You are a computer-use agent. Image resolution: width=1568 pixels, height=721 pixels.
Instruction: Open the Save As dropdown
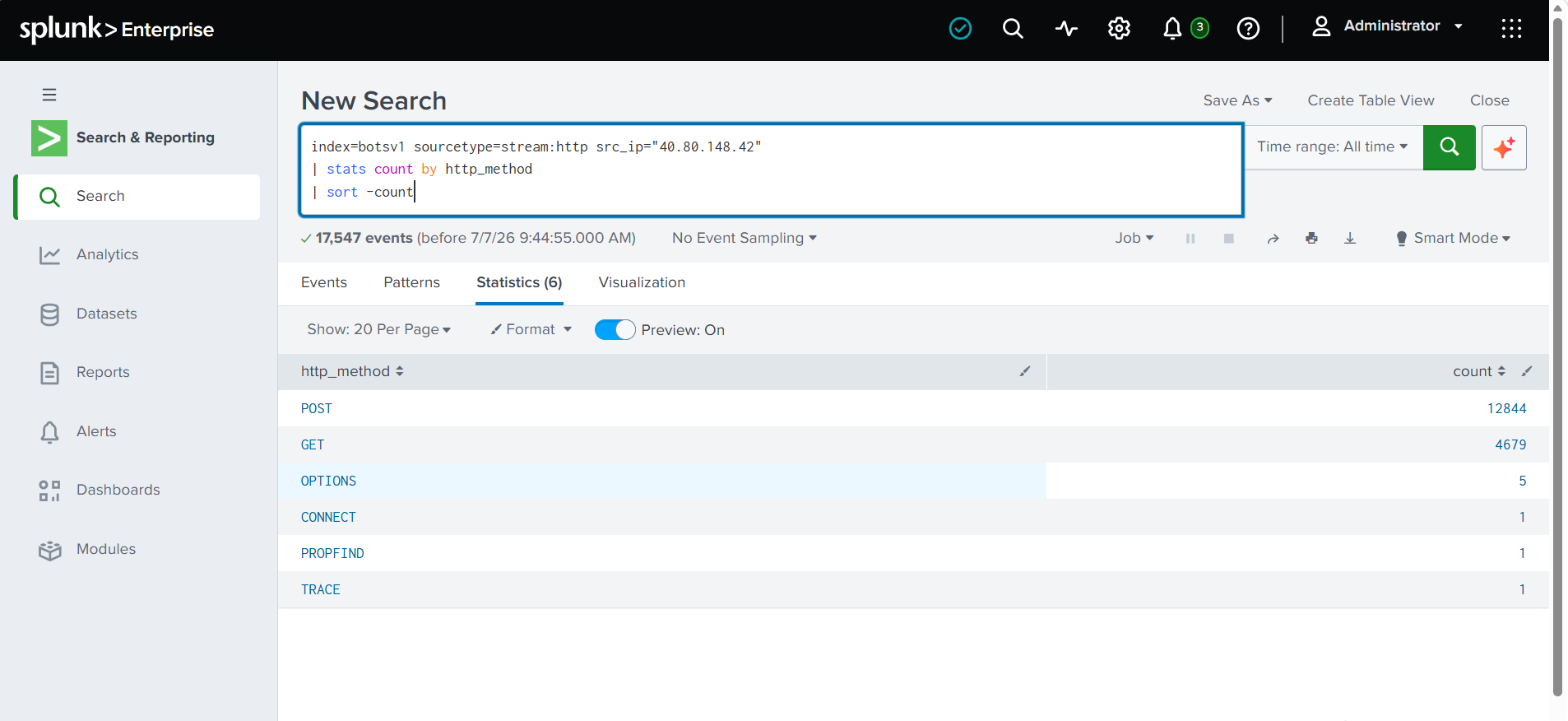coord(1237,100)
